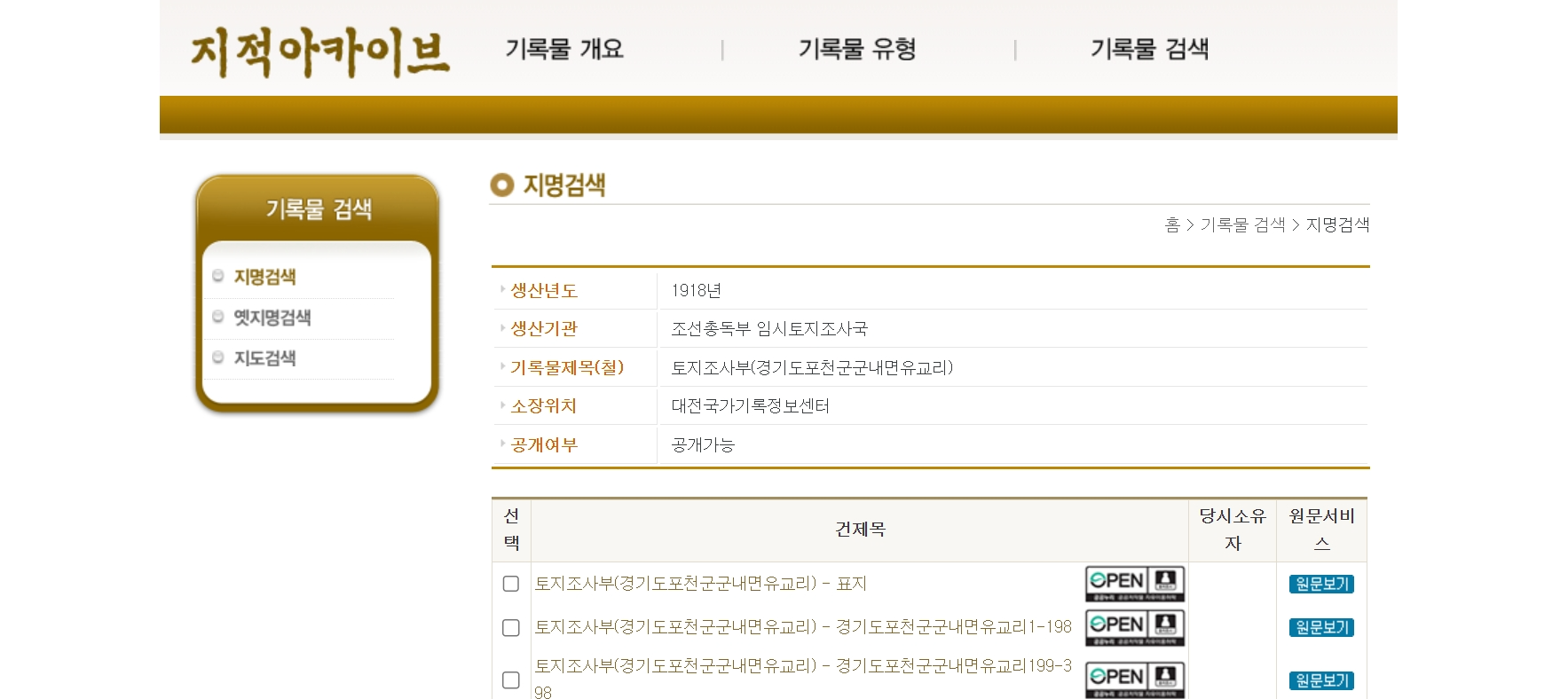Click the 생산년도 value 1918년
The width and height of the screenshot is (1568, 699).
(696, 291)
